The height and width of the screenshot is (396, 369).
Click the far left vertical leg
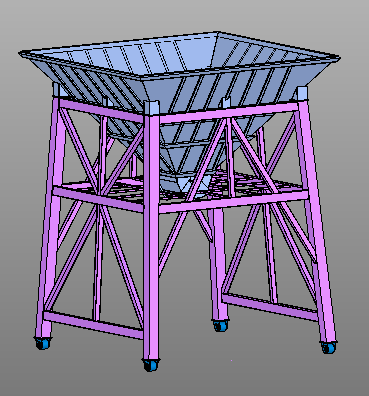click(49, 217)
